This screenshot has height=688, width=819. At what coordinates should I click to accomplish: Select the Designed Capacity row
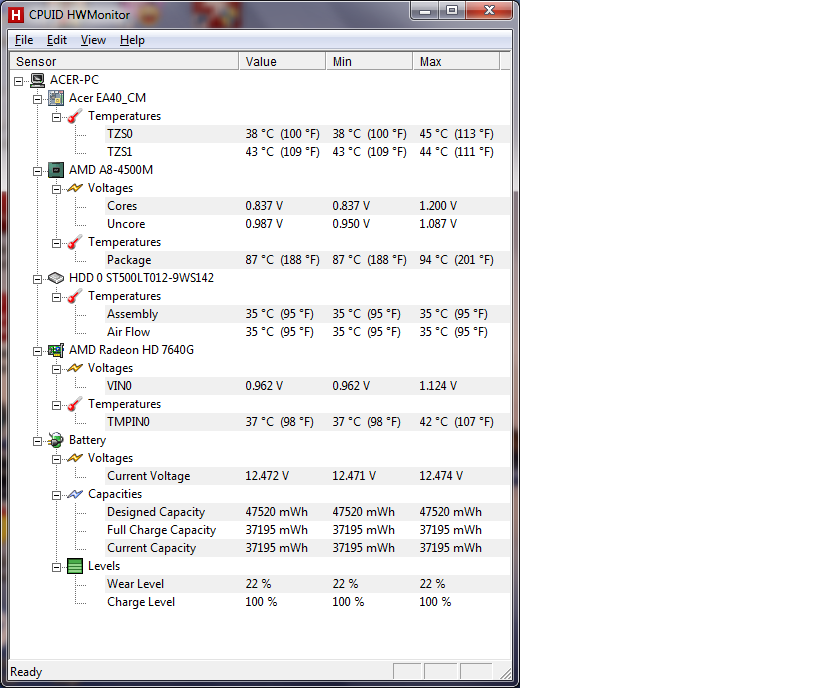307,512
